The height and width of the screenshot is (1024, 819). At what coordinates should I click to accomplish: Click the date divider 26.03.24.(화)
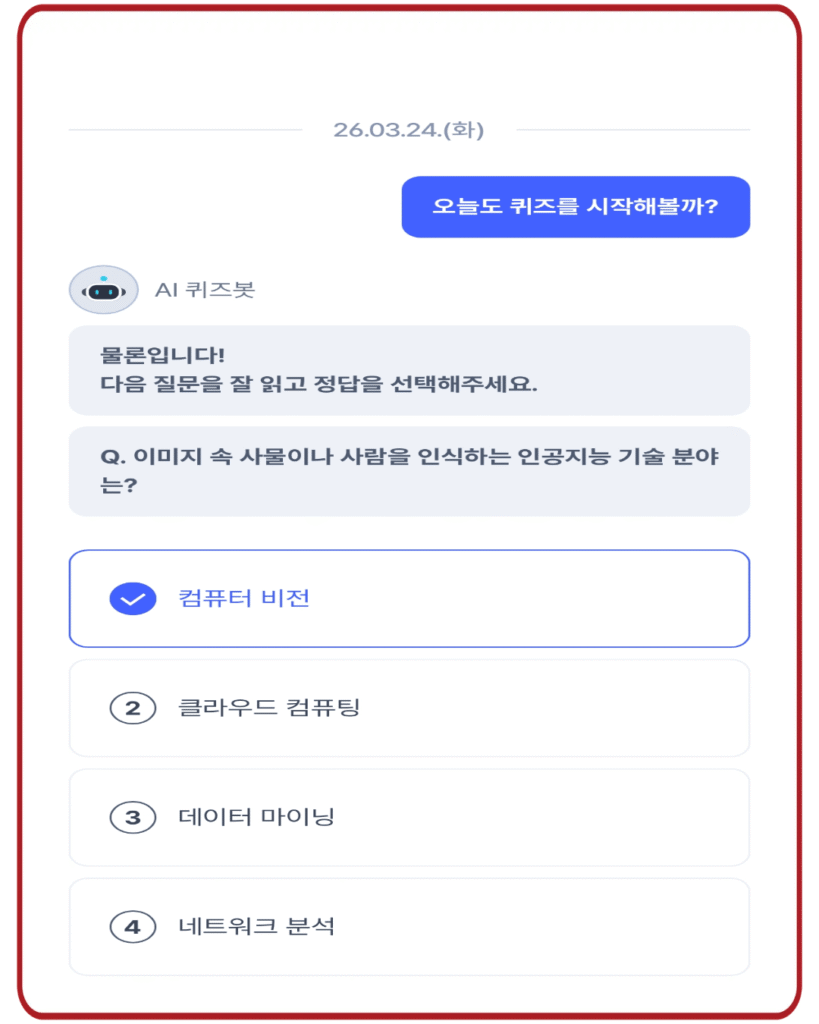point(409,130)
